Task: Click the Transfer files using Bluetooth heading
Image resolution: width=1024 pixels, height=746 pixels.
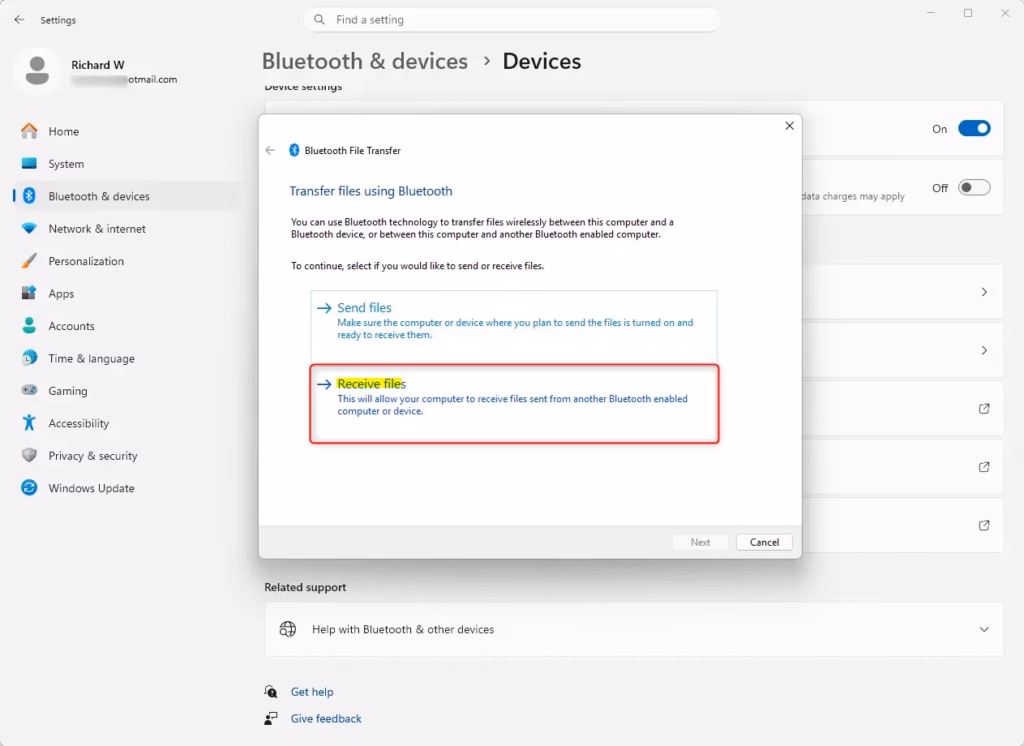Action: (x=370, y=191)
